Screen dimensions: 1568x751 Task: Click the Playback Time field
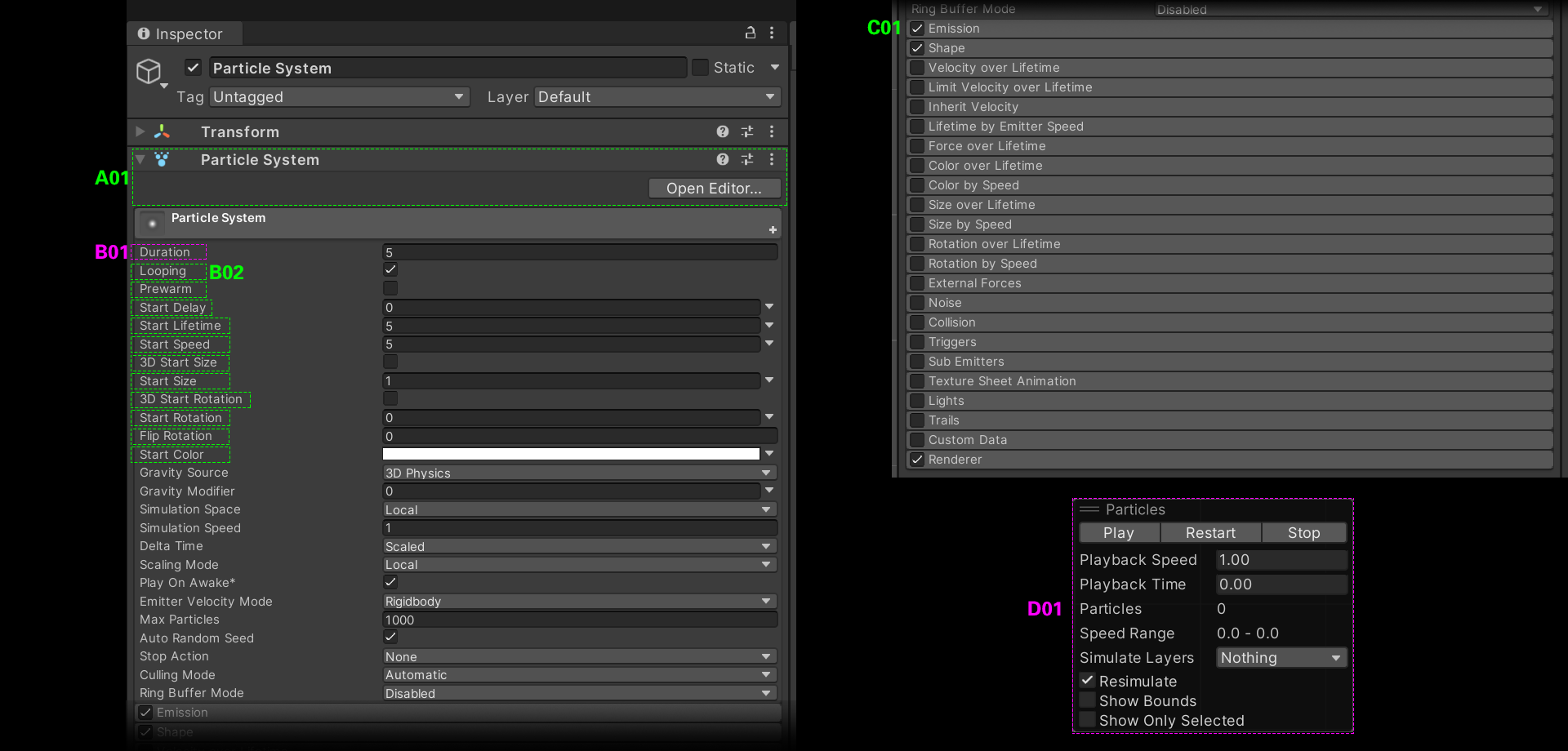point(1281,584)
